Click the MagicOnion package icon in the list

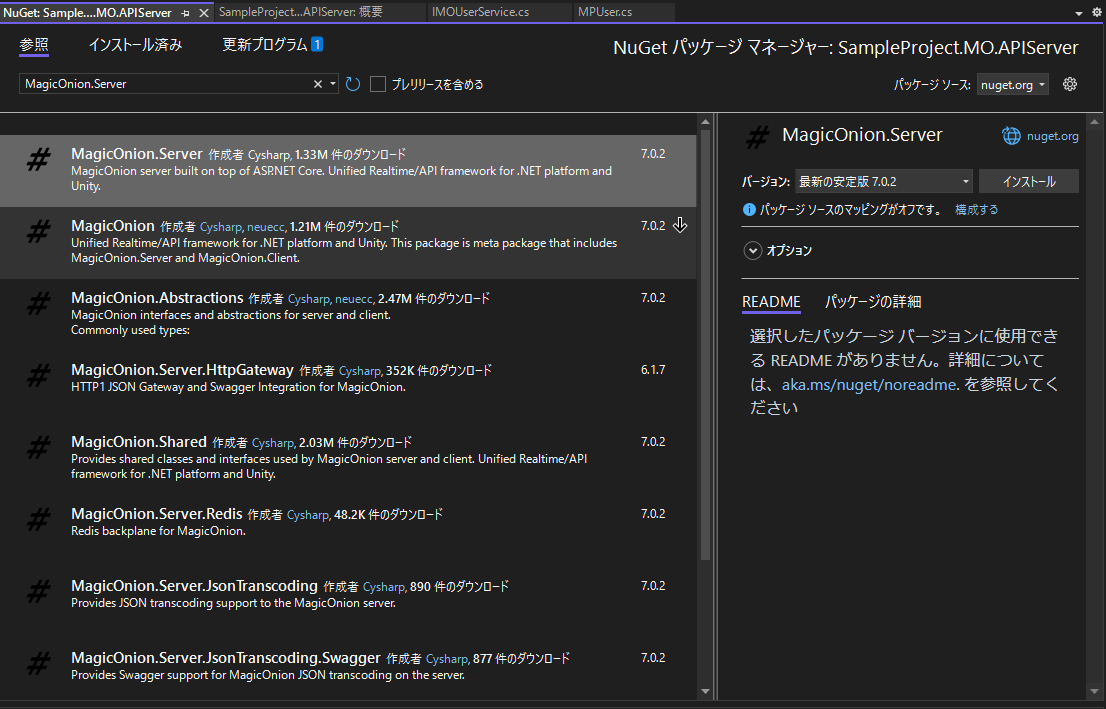coord(39,231)
